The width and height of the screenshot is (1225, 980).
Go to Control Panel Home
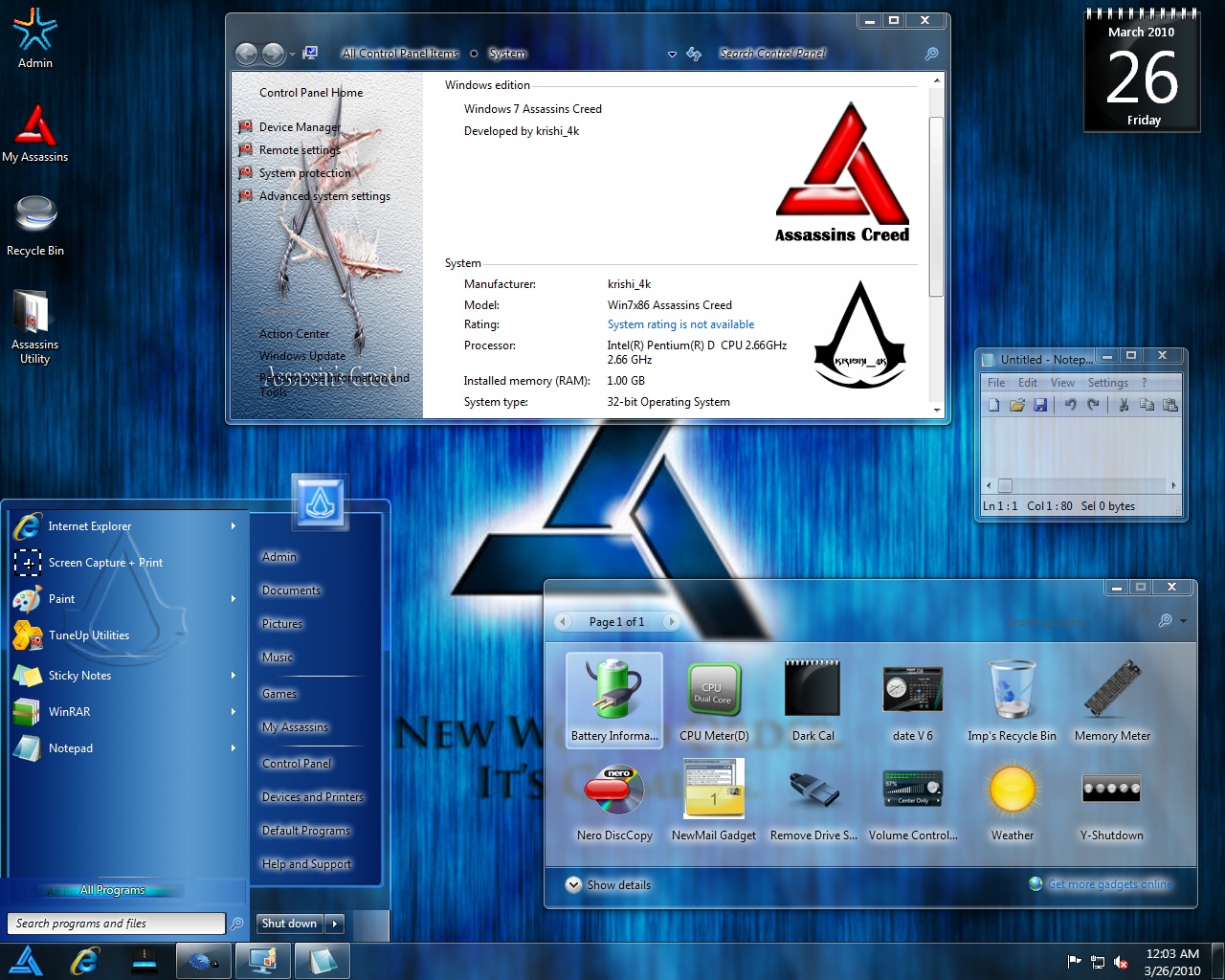311,93
